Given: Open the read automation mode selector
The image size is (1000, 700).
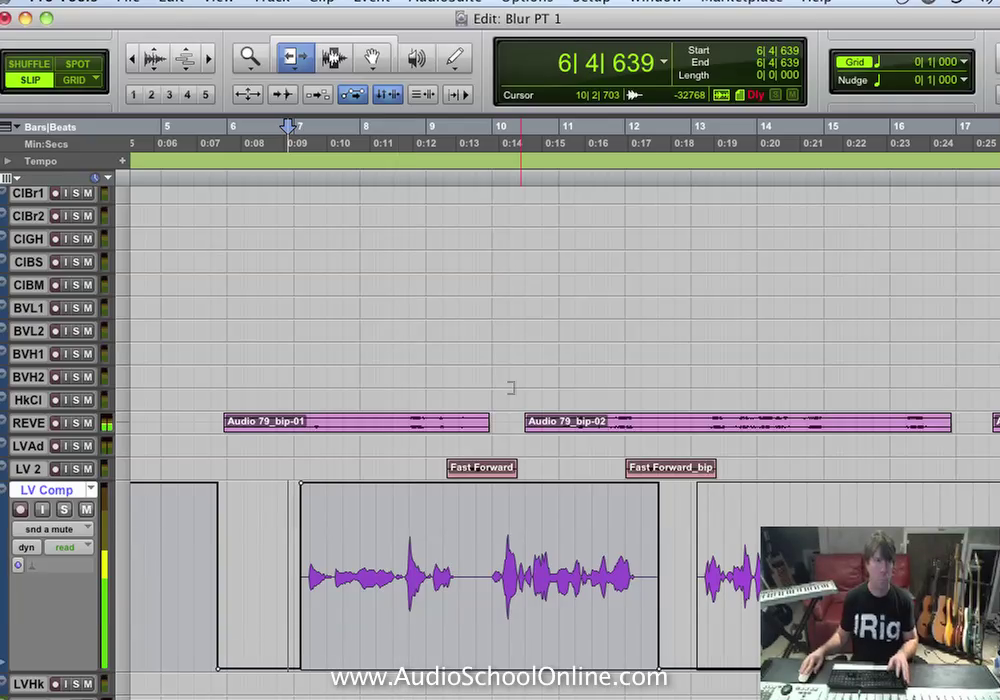Looking at the screenshot, I should [x=69, y=547].
